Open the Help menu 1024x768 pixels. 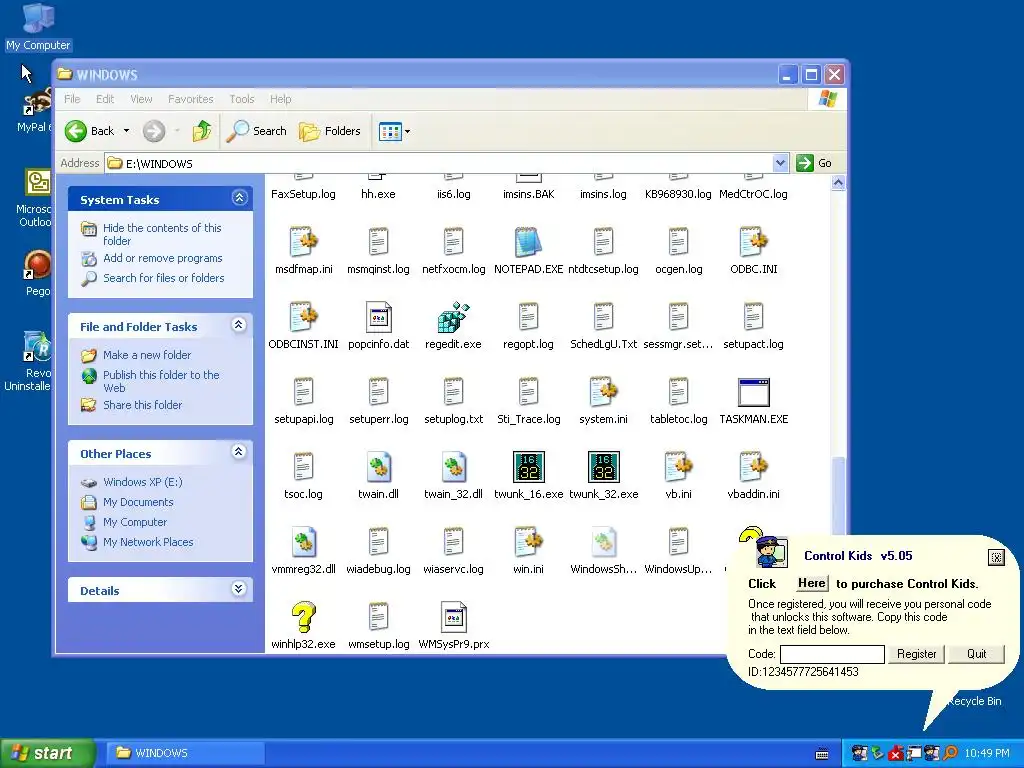pyautogui.click(x=280, y=99)
